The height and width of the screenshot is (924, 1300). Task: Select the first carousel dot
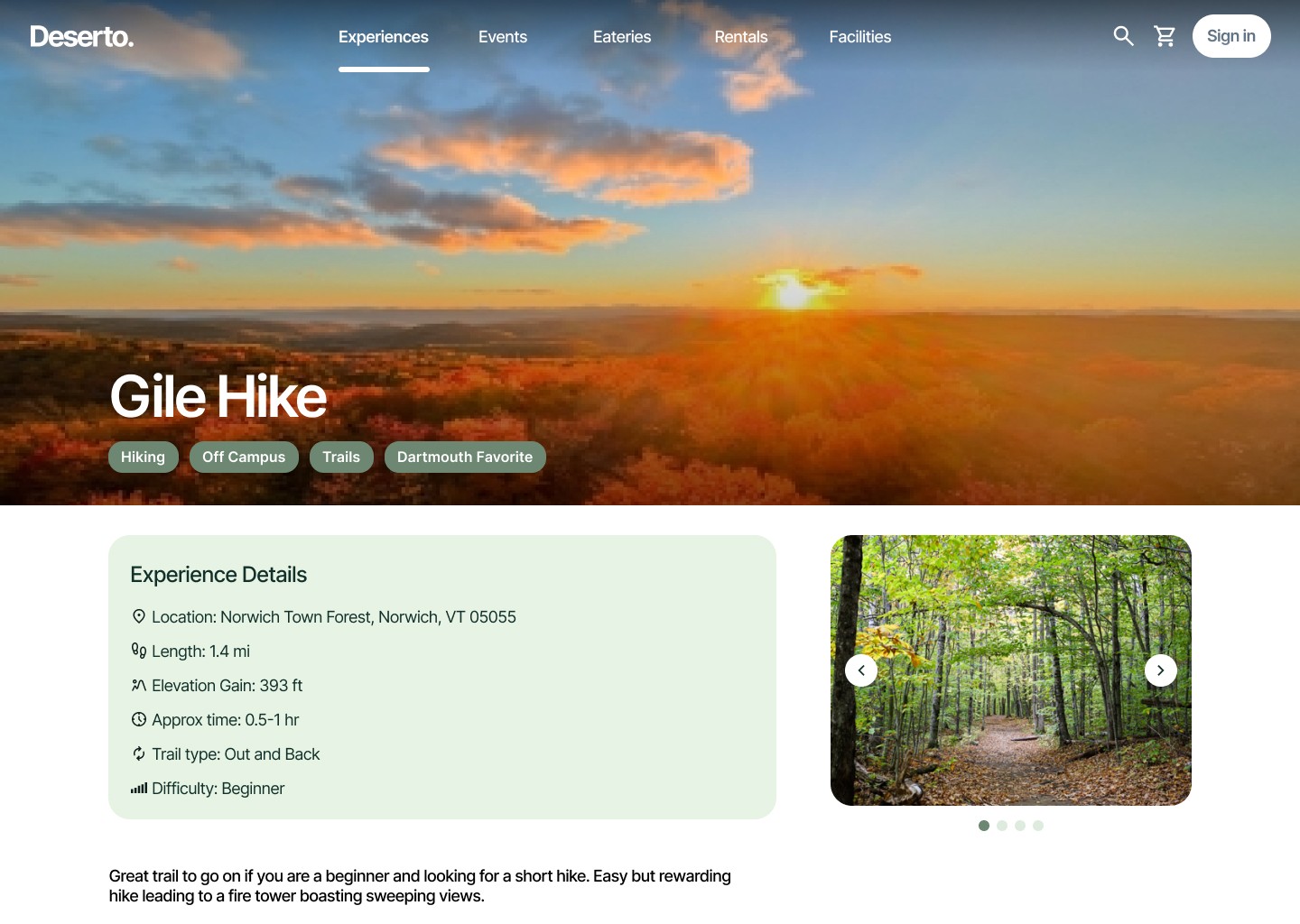pyautogui.click(x=984, y=826)
